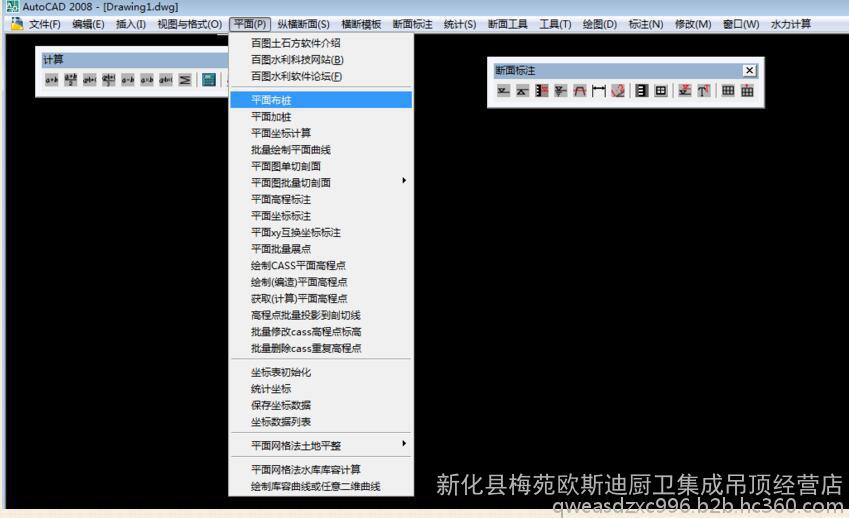Open the 百图水利软件论坛(F) link
Viewport: 849px width, 518px height.
click(x=296, y=76)
